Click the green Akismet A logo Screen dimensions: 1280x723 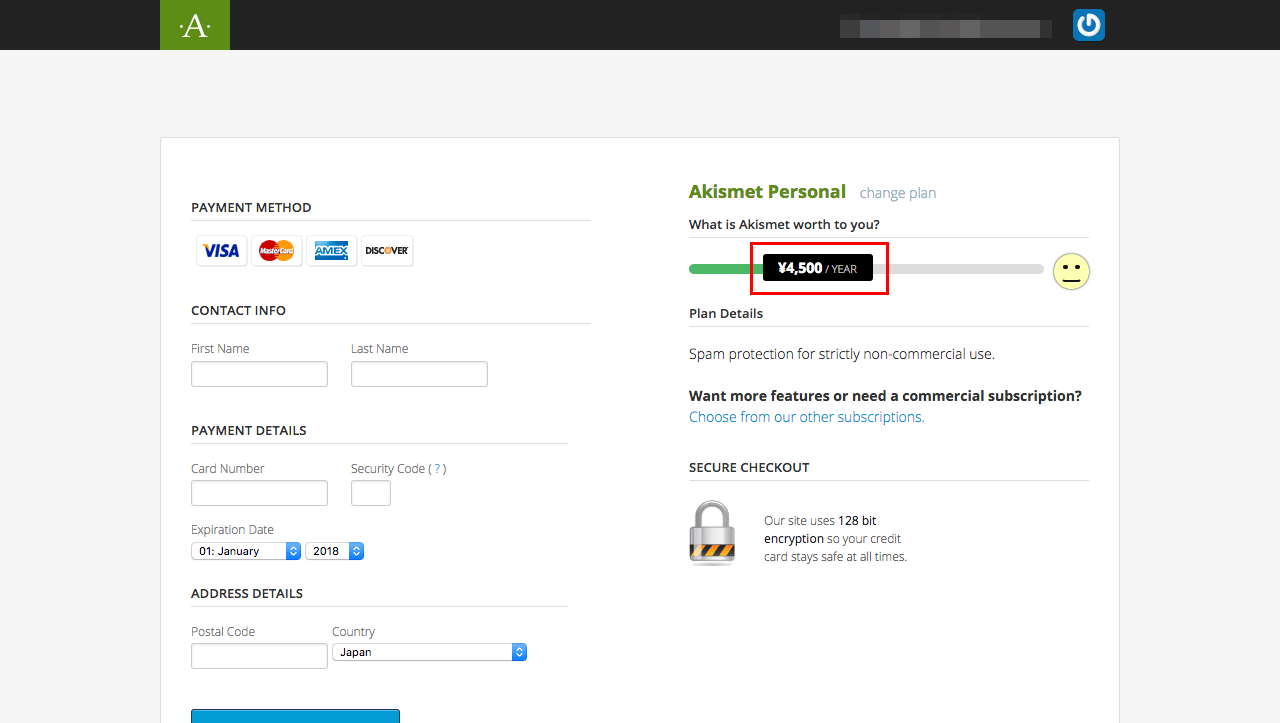pos(195,25)
